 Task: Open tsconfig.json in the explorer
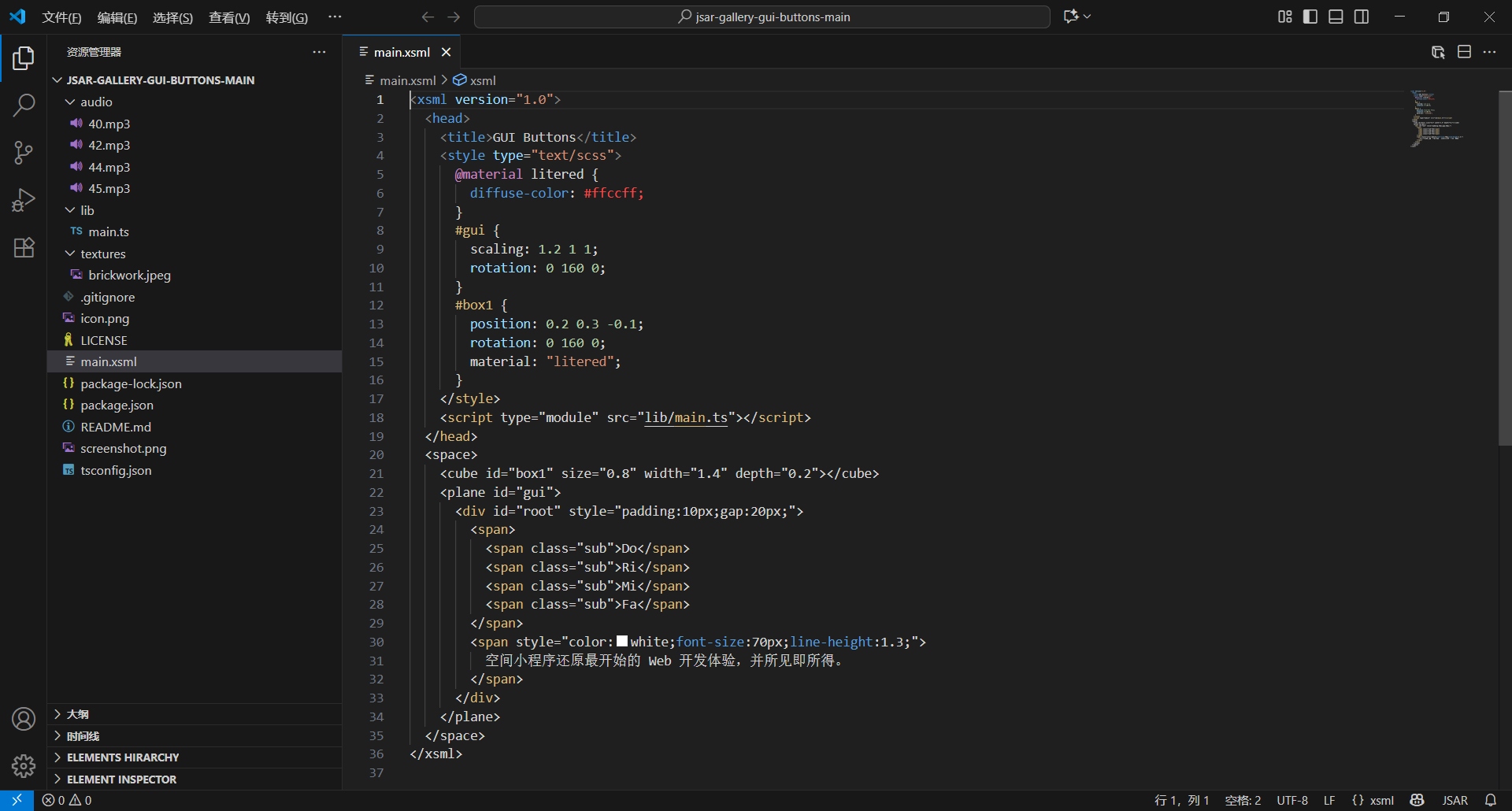point(195,470)
